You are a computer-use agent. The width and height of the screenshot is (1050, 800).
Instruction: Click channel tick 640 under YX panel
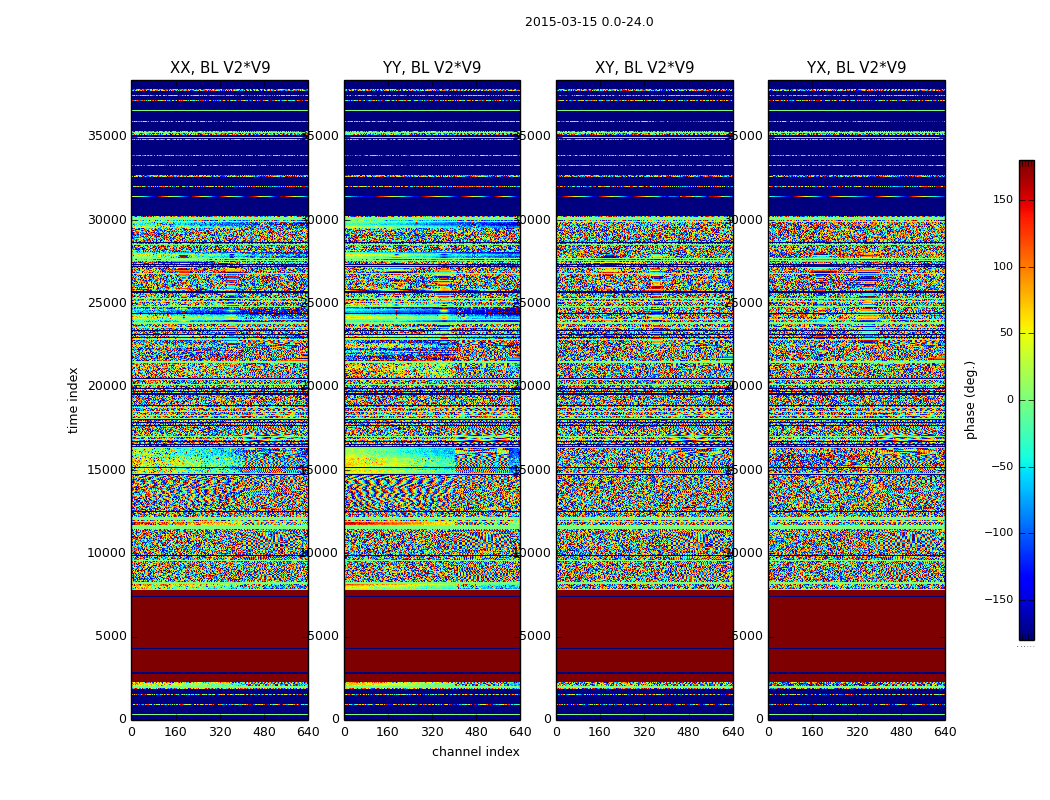coord(945,732)
